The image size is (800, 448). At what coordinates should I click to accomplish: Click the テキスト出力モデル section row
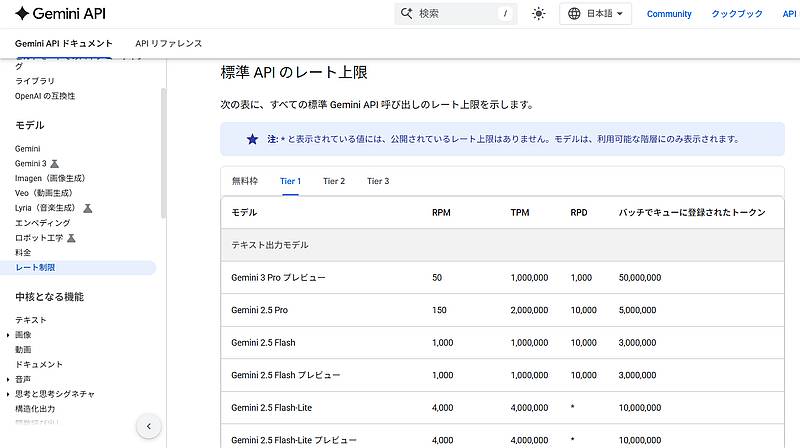click(503, 245)
